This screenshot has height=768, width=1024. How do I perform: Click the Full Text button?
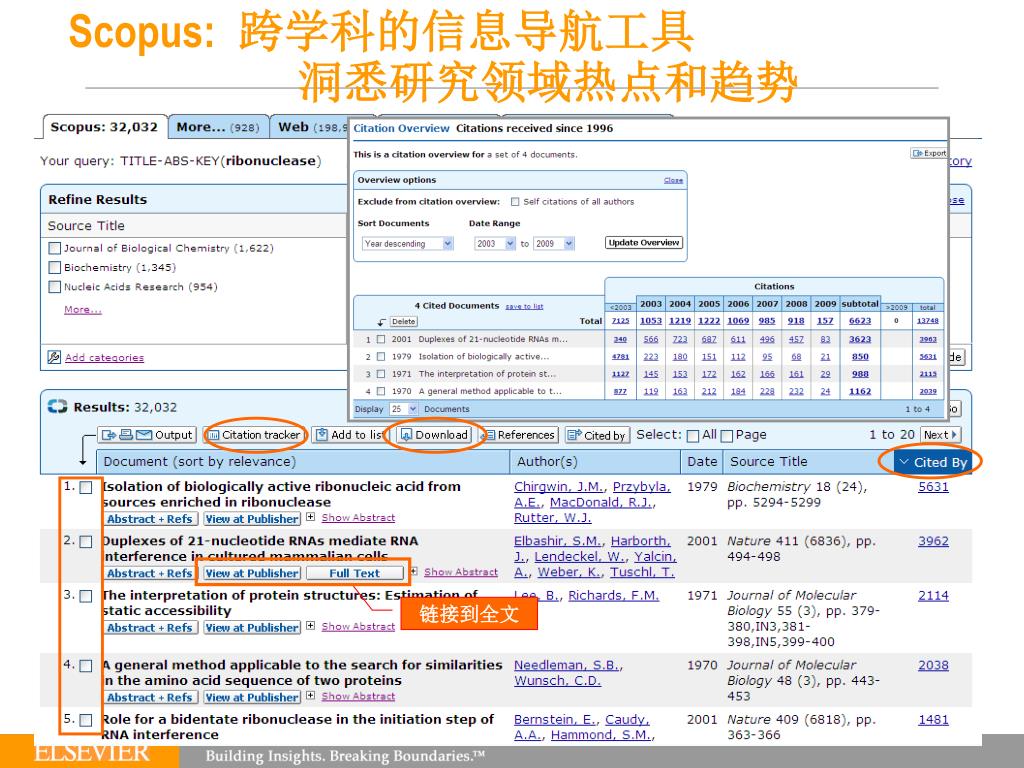[354, 573]
